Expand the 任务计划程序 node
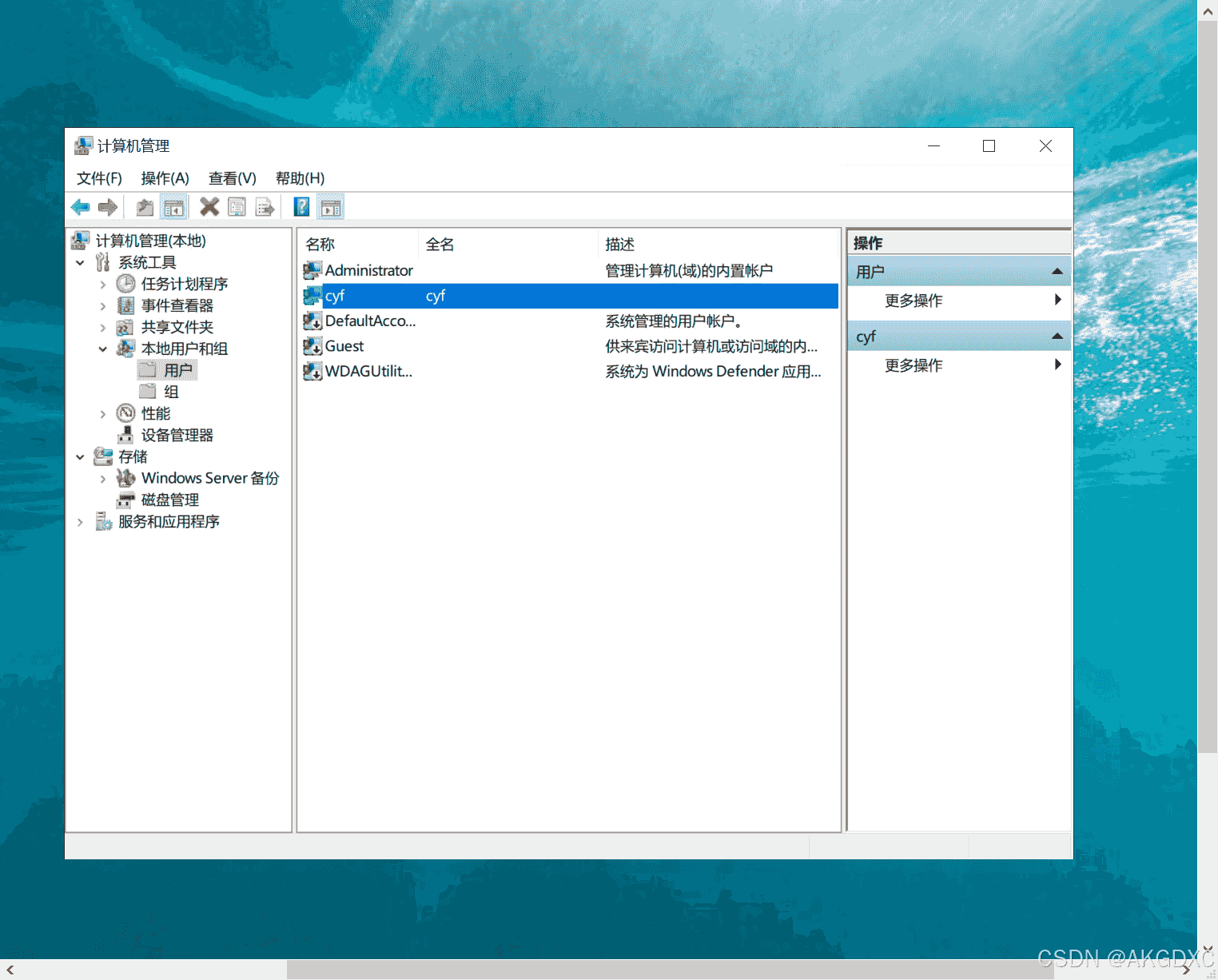 (103, 285)
